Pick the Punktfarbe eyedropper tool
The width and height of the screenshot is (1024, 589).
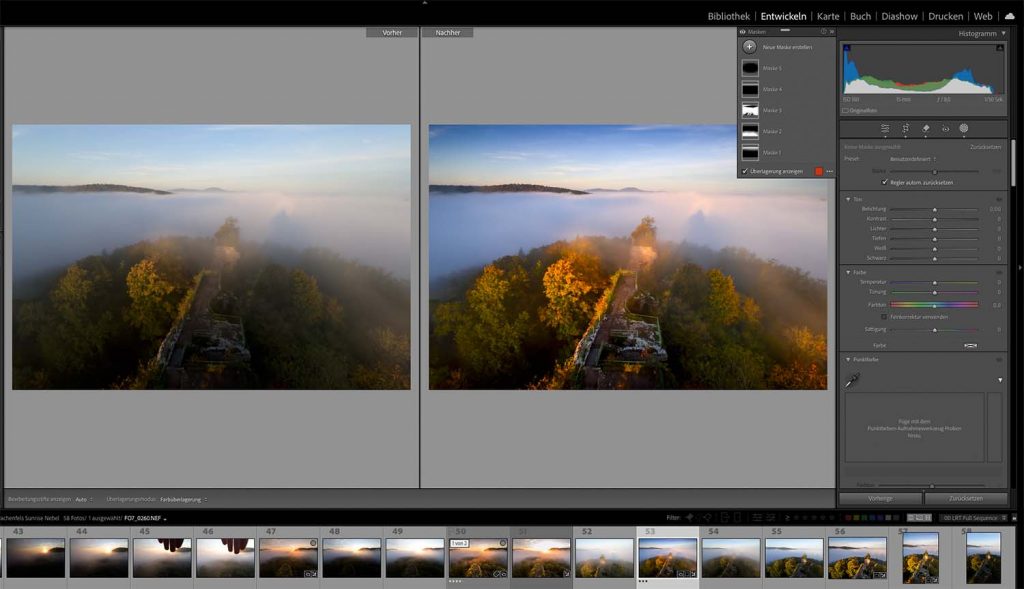pos(853,380)
